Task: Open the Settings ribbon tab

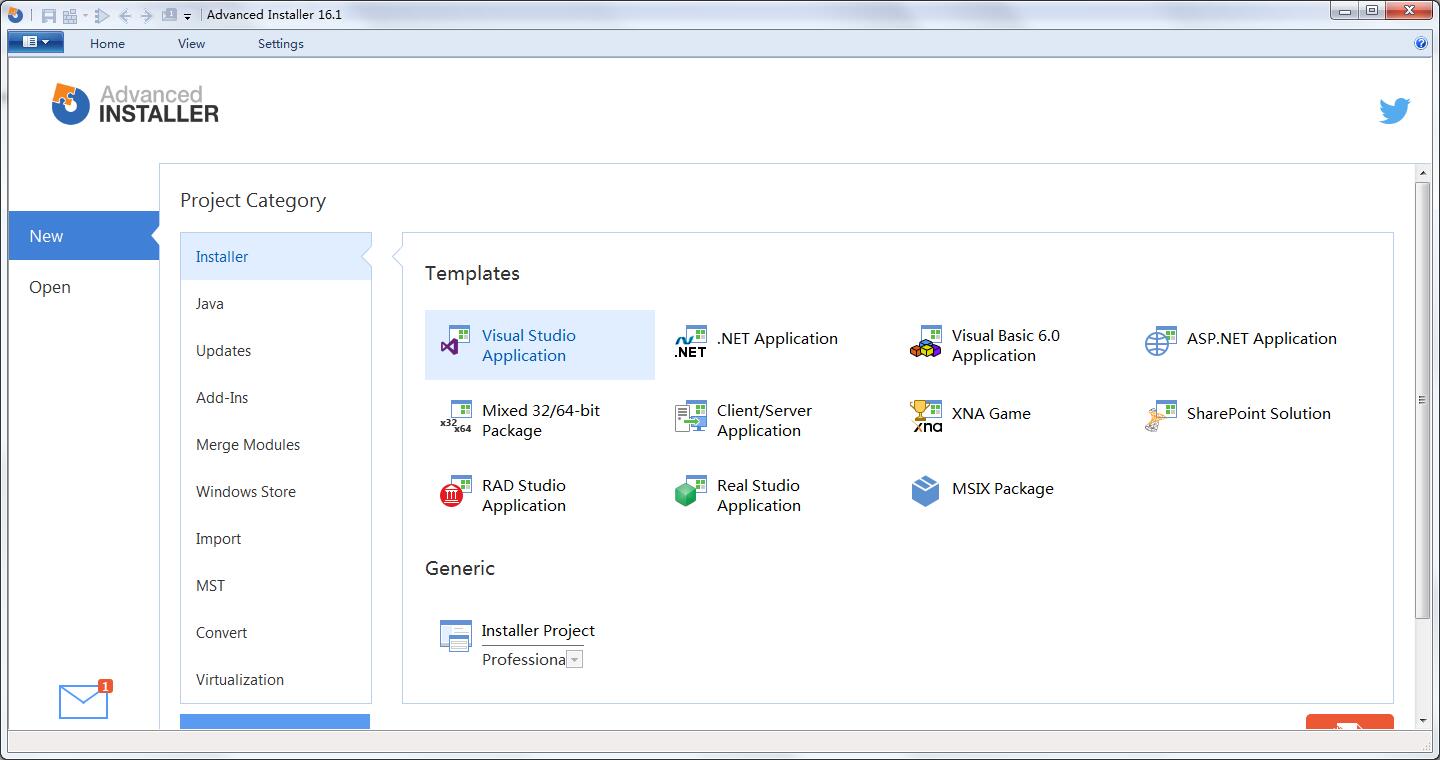Action: point(281,44)
